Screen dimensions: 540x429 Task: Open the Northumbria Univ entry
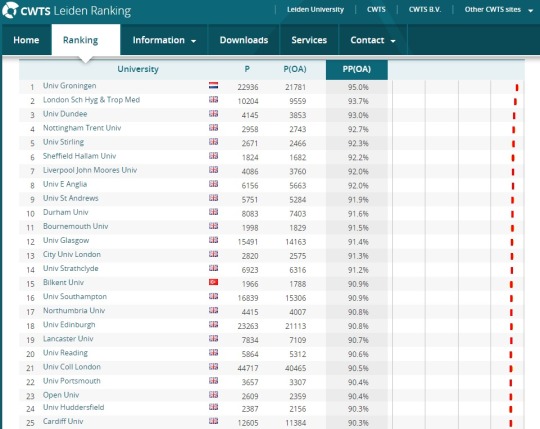point(74,311)
